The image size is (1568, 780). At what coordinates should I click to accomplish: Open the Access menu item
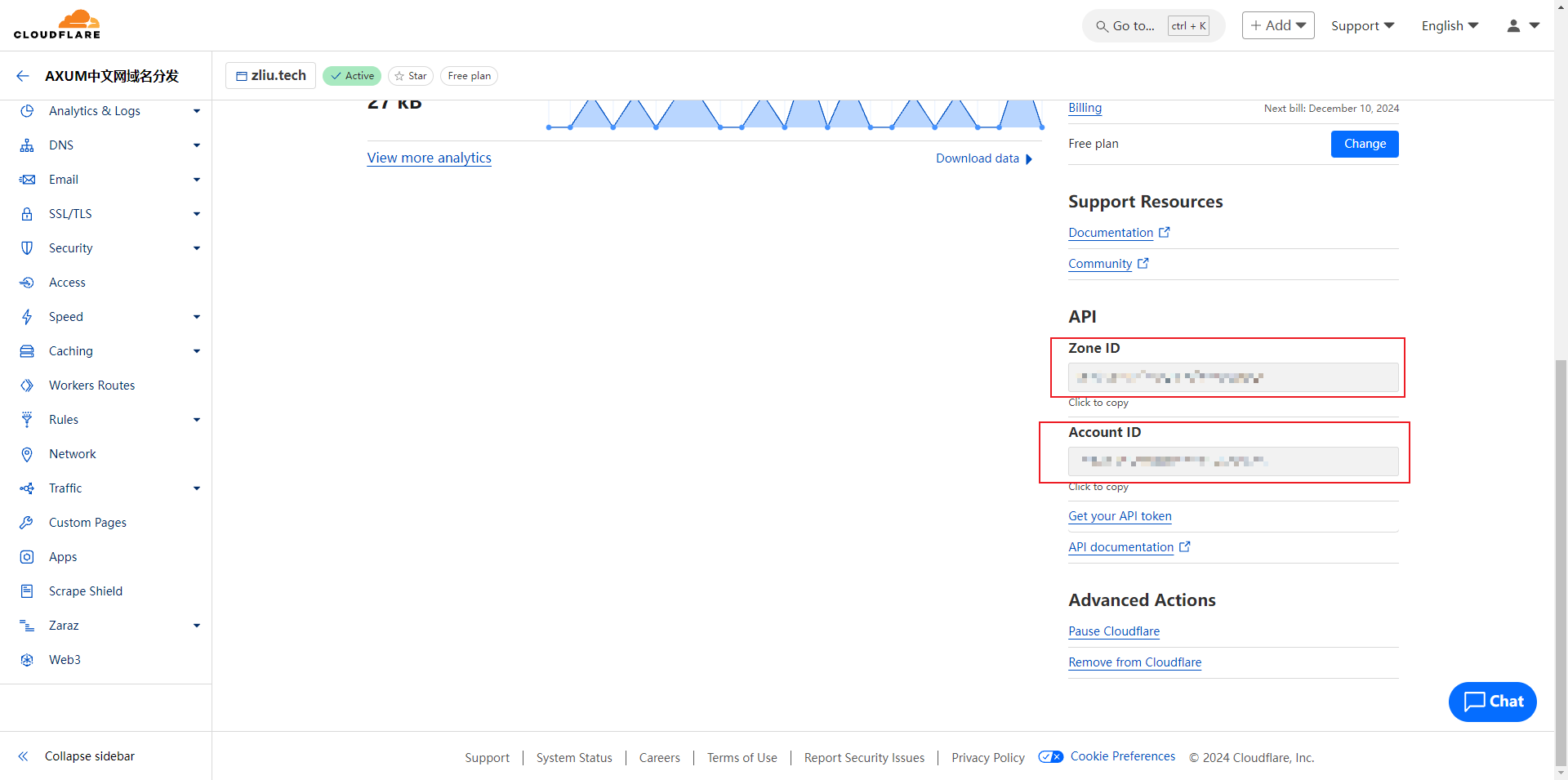point(67,283)
